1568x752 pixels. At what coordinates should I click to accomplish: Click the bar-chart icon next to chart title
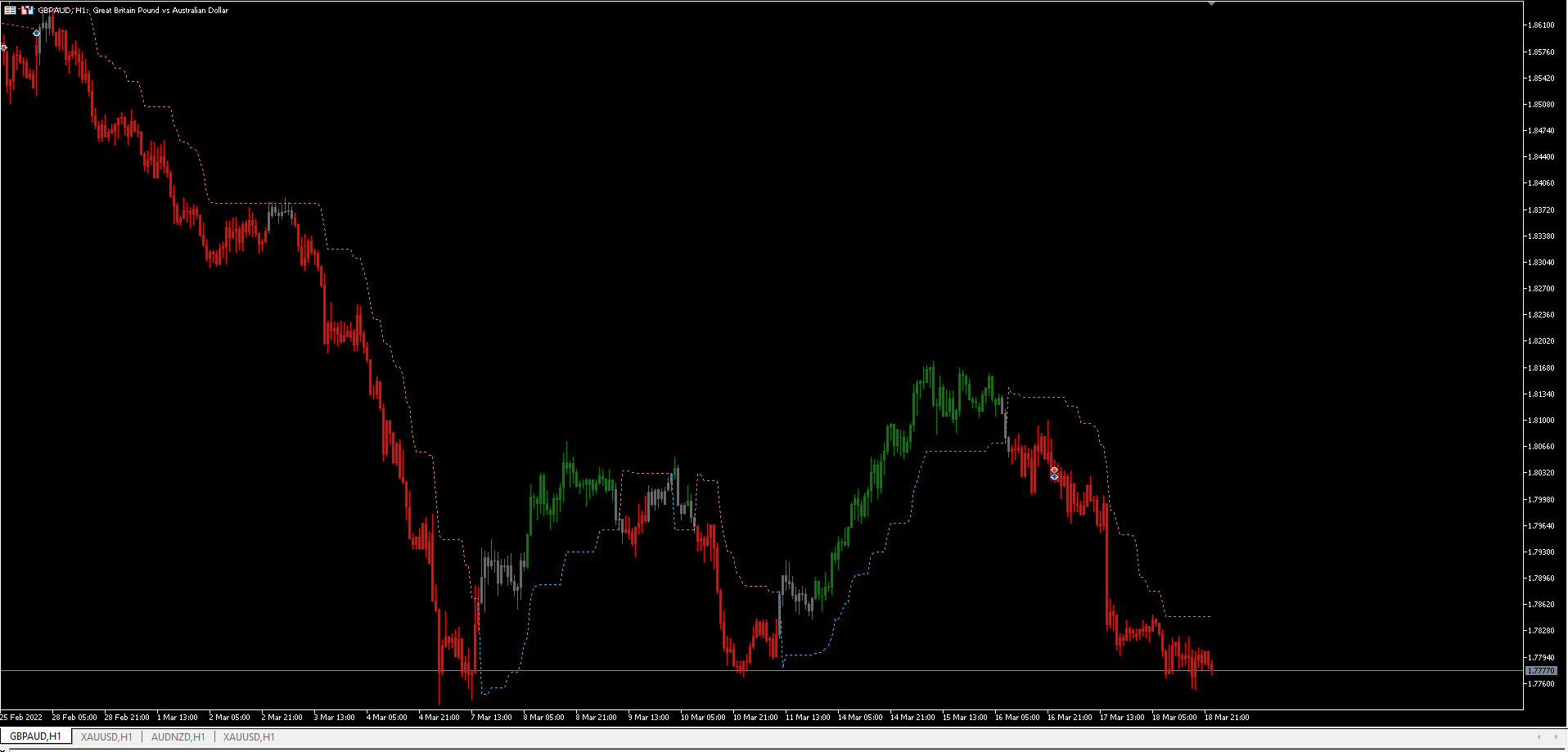pos(27,10)
